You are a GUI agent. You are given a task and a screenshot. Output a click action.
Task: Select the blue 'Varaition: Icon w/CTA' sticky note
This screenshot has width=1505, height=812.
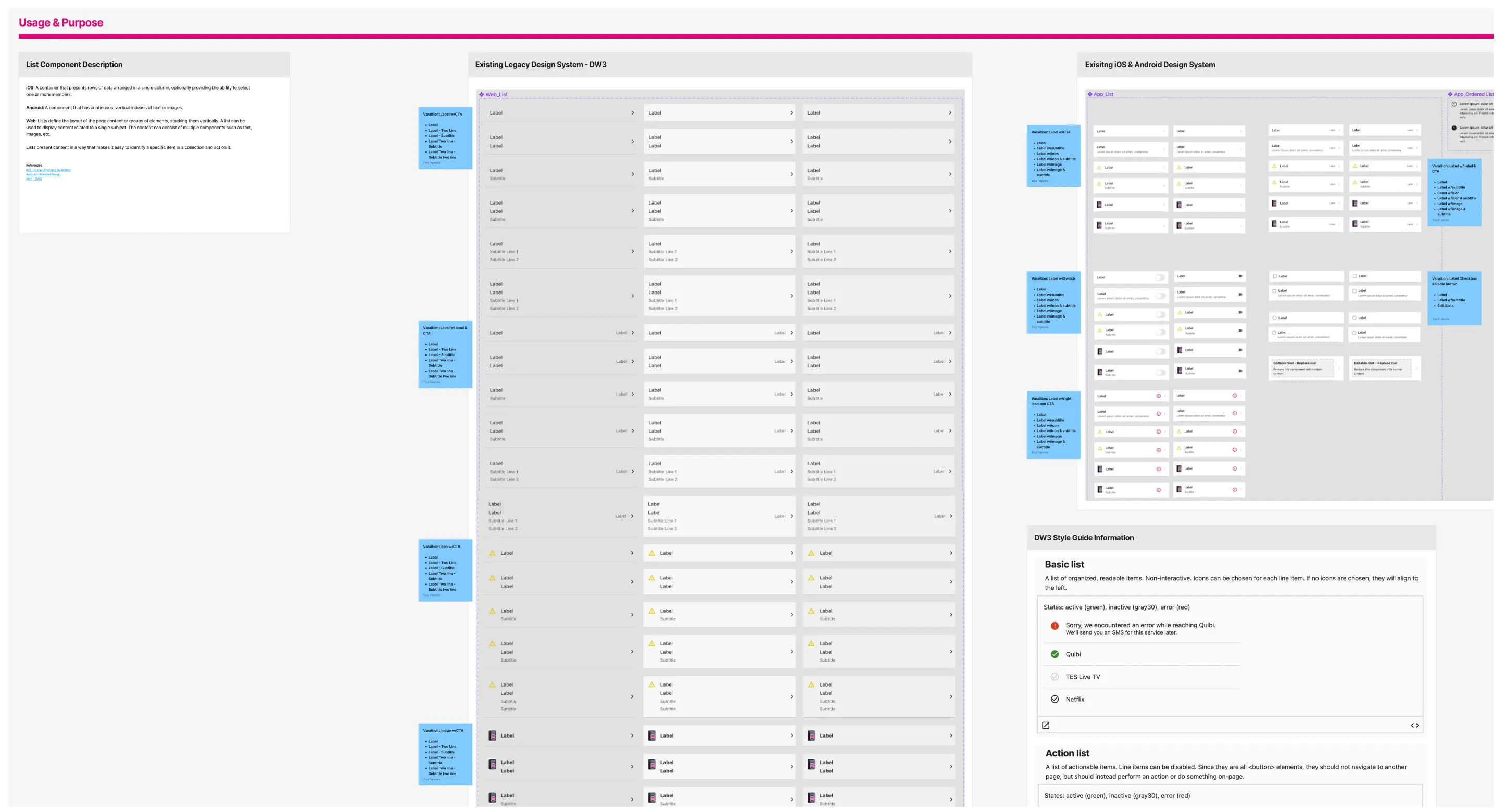445,570
